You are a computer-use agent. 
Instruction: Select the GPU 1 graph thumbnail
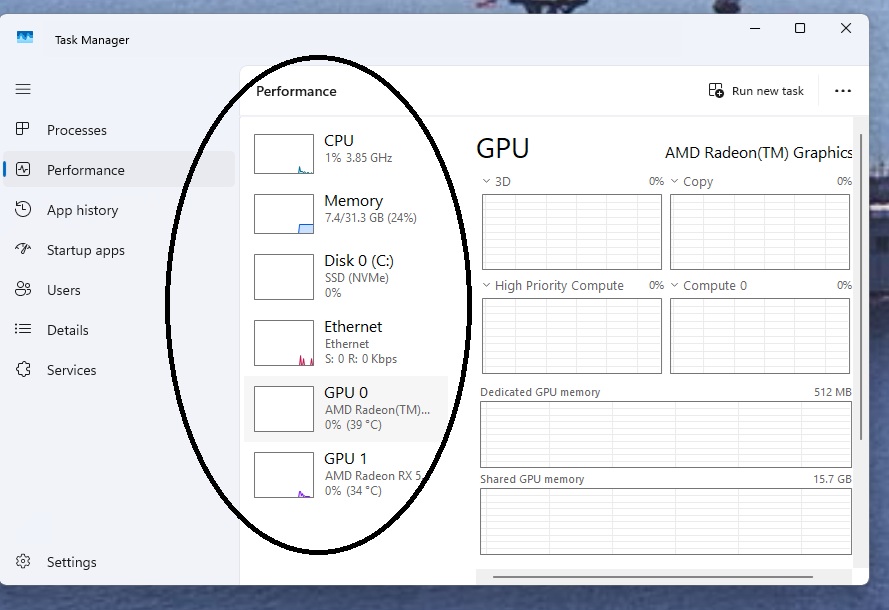283,475
